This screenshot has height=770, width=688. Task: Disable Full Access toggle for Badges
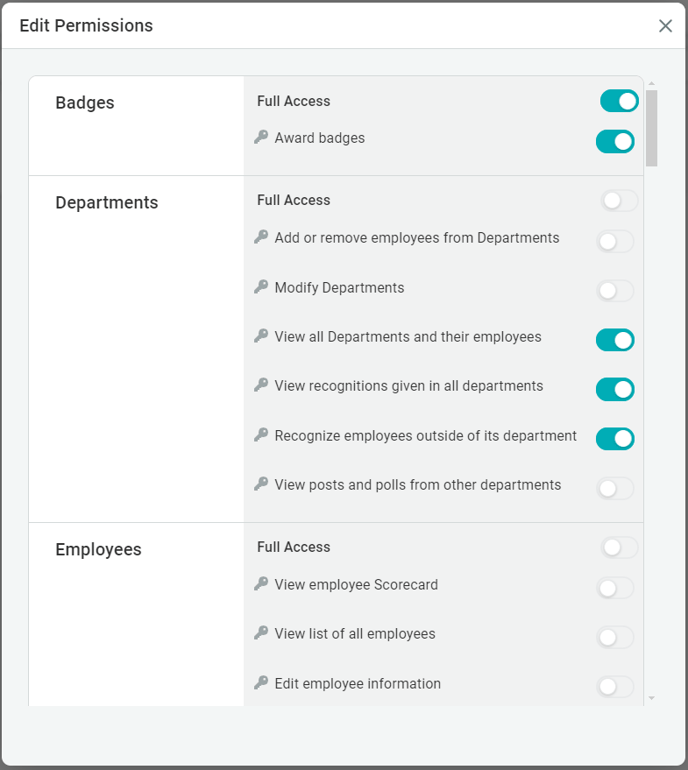point(619,101)
